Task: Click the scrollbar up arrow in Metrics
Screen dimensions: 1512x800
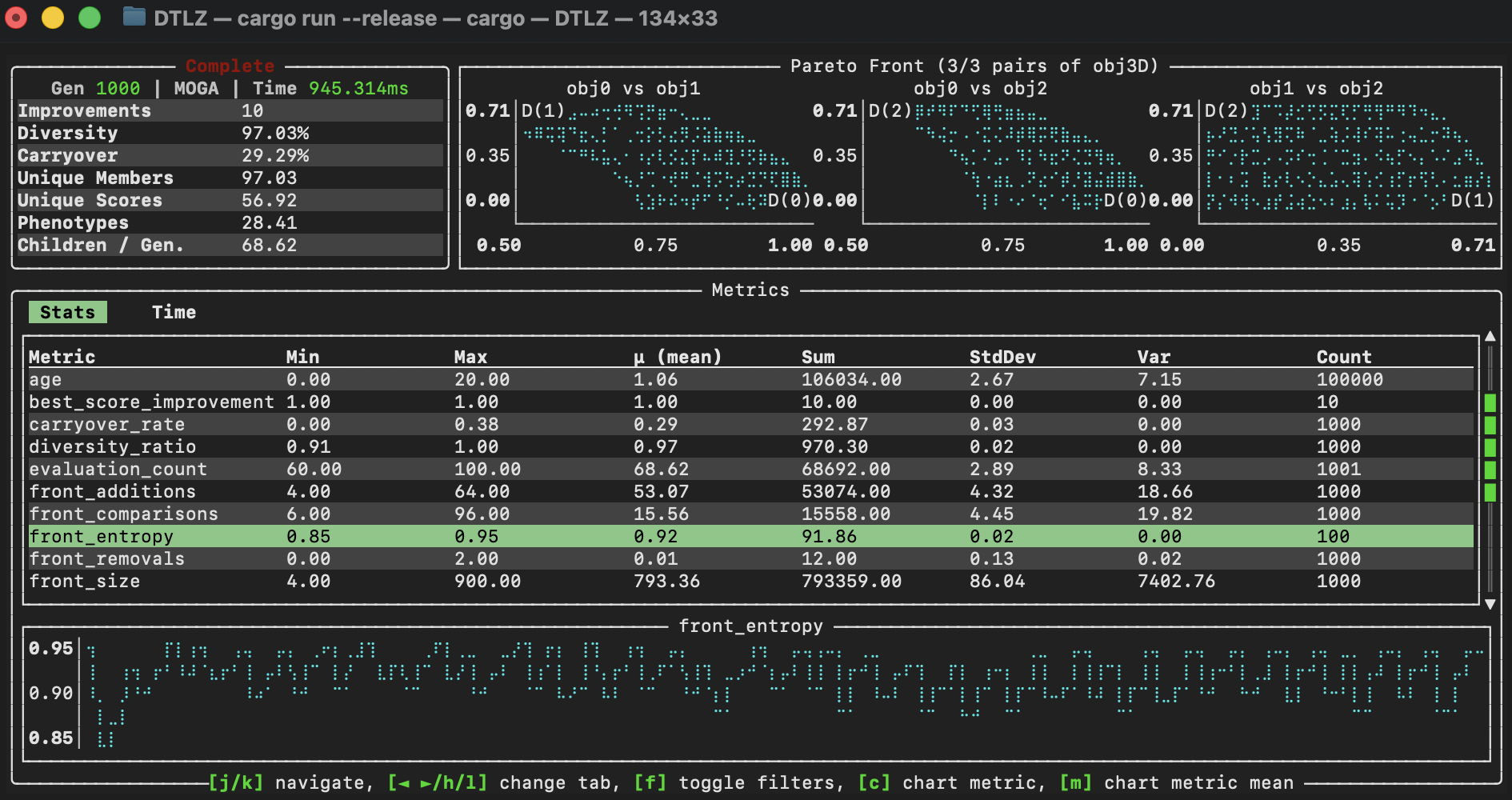Action: point(1490,337)
